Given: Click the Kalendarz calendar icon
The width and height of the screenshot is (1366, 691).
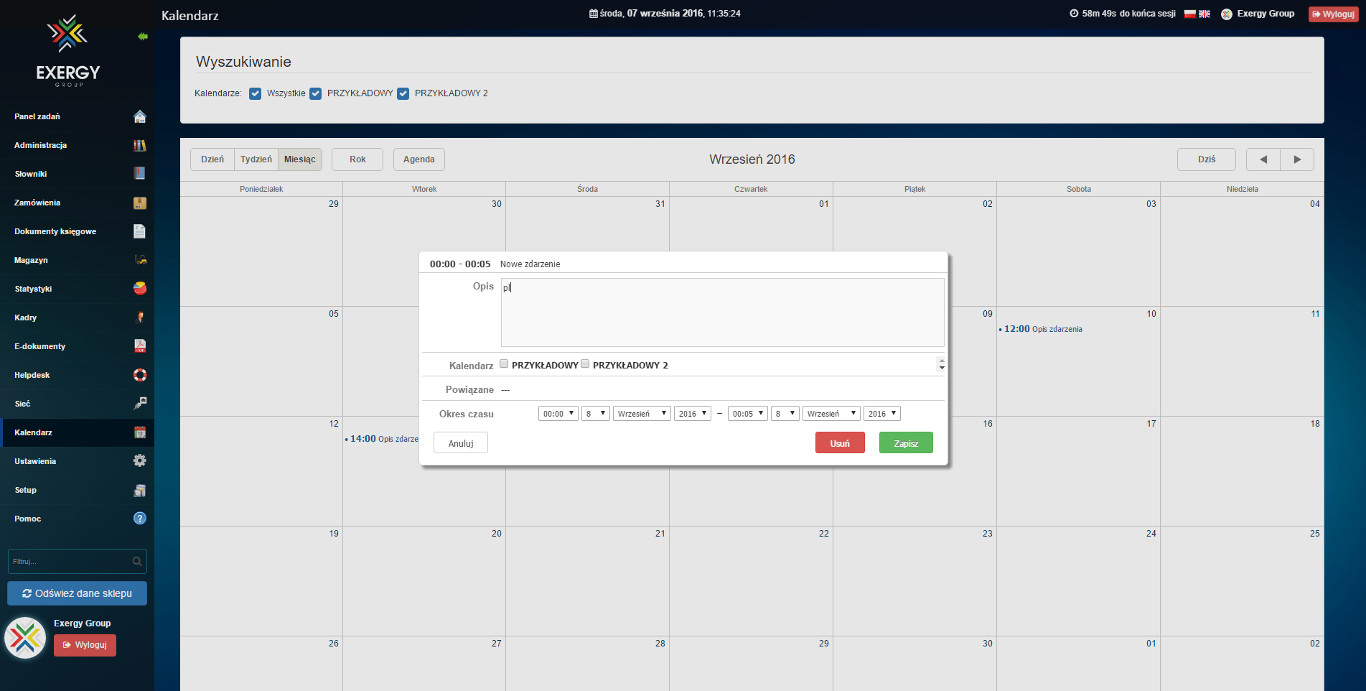Looking at the screenshot, I should point(140,433).
